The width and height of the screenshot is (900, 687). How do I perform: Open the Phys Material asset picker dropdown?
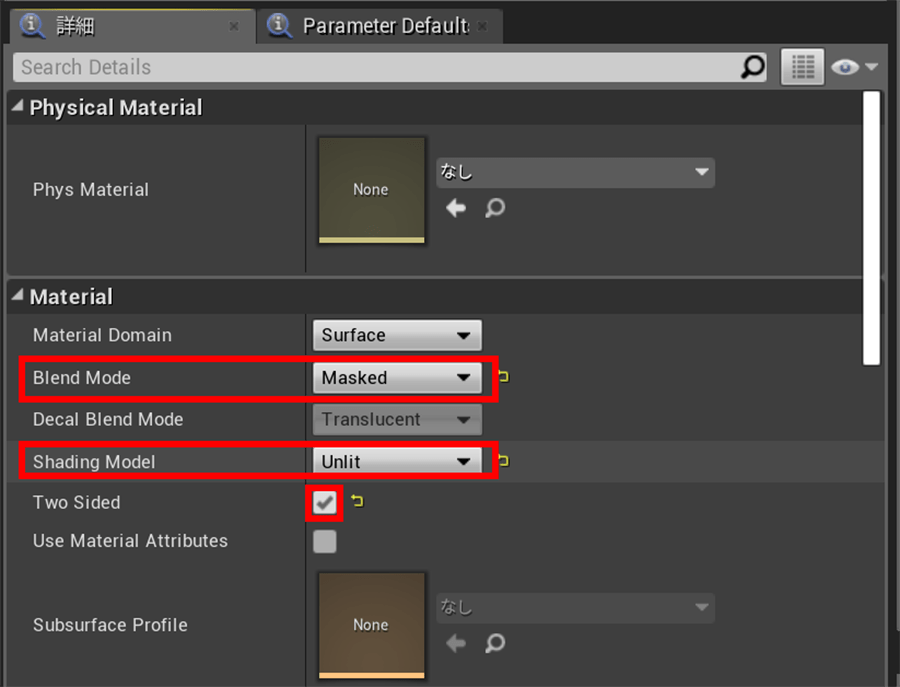tap(575, 172)
